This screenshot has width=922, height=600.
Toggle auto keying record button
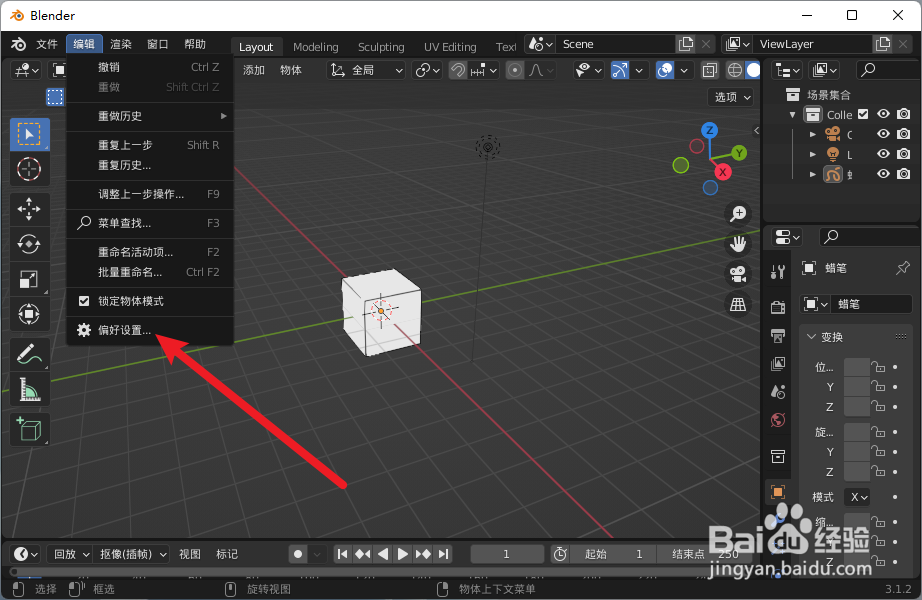[x=298, y=554]
